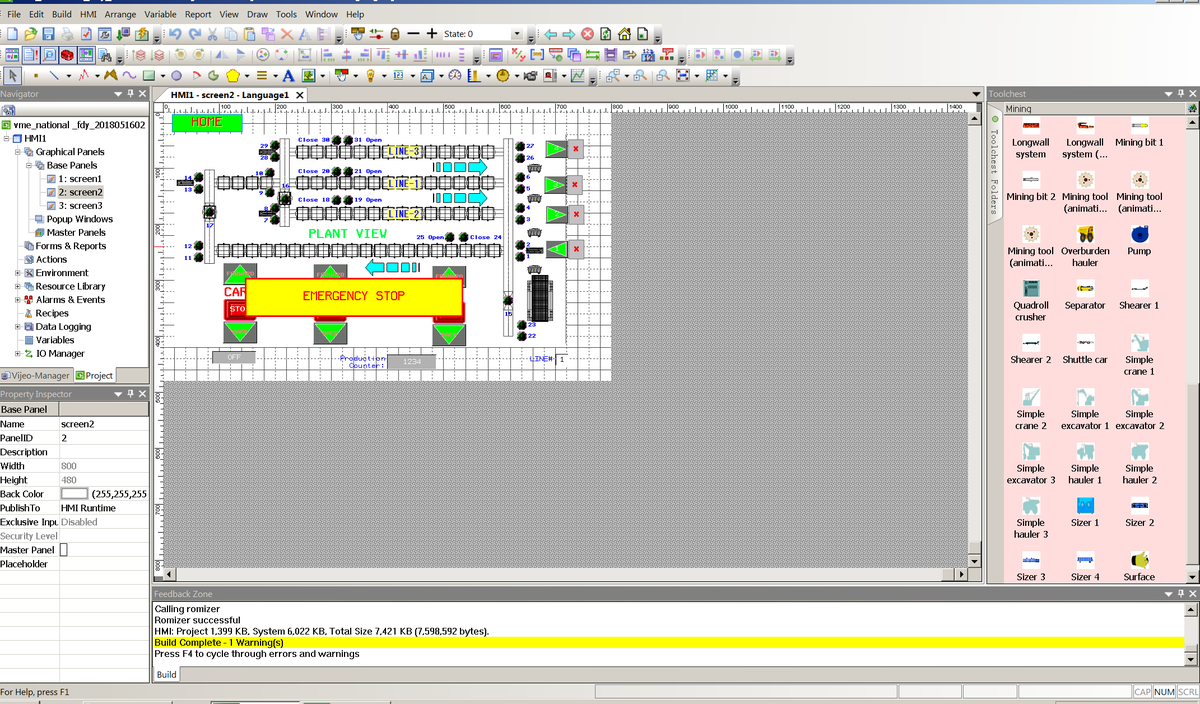
Task: Click Toolchest Folders vertical tab
Action: click(x=994, y=169)
